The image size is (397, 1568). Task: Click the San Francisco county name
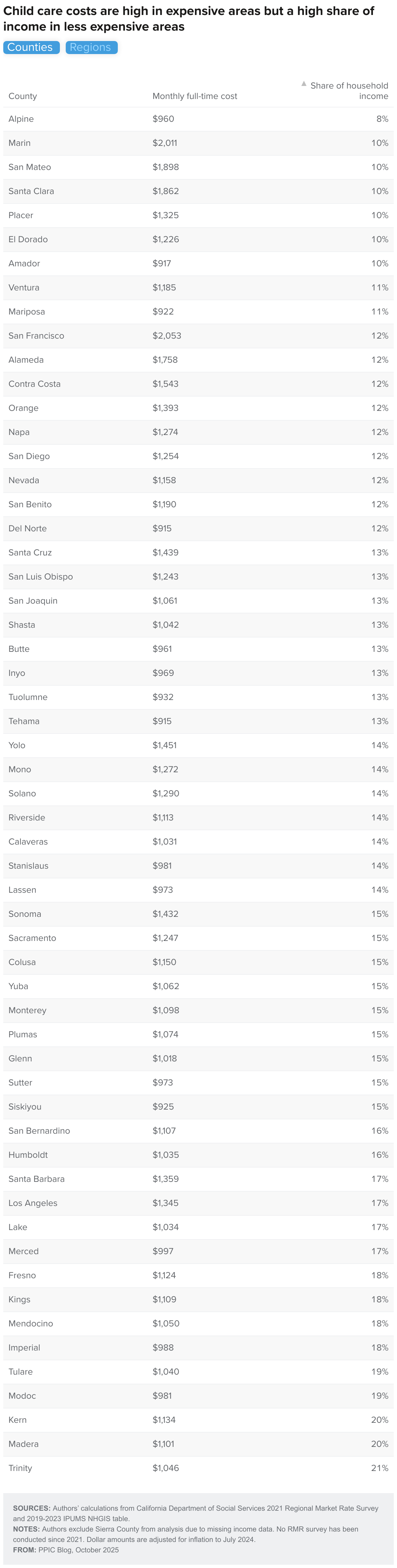pyautogui.click(x=36, y=335)
